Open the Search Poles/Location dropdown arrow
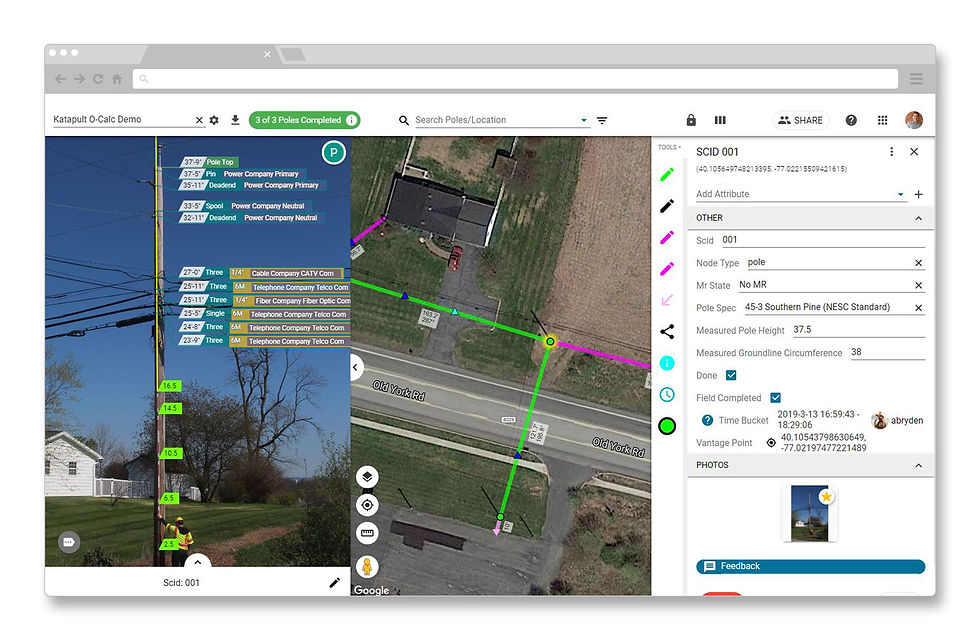This screenshot has width=980, height=644. click(x=584, y=120)
